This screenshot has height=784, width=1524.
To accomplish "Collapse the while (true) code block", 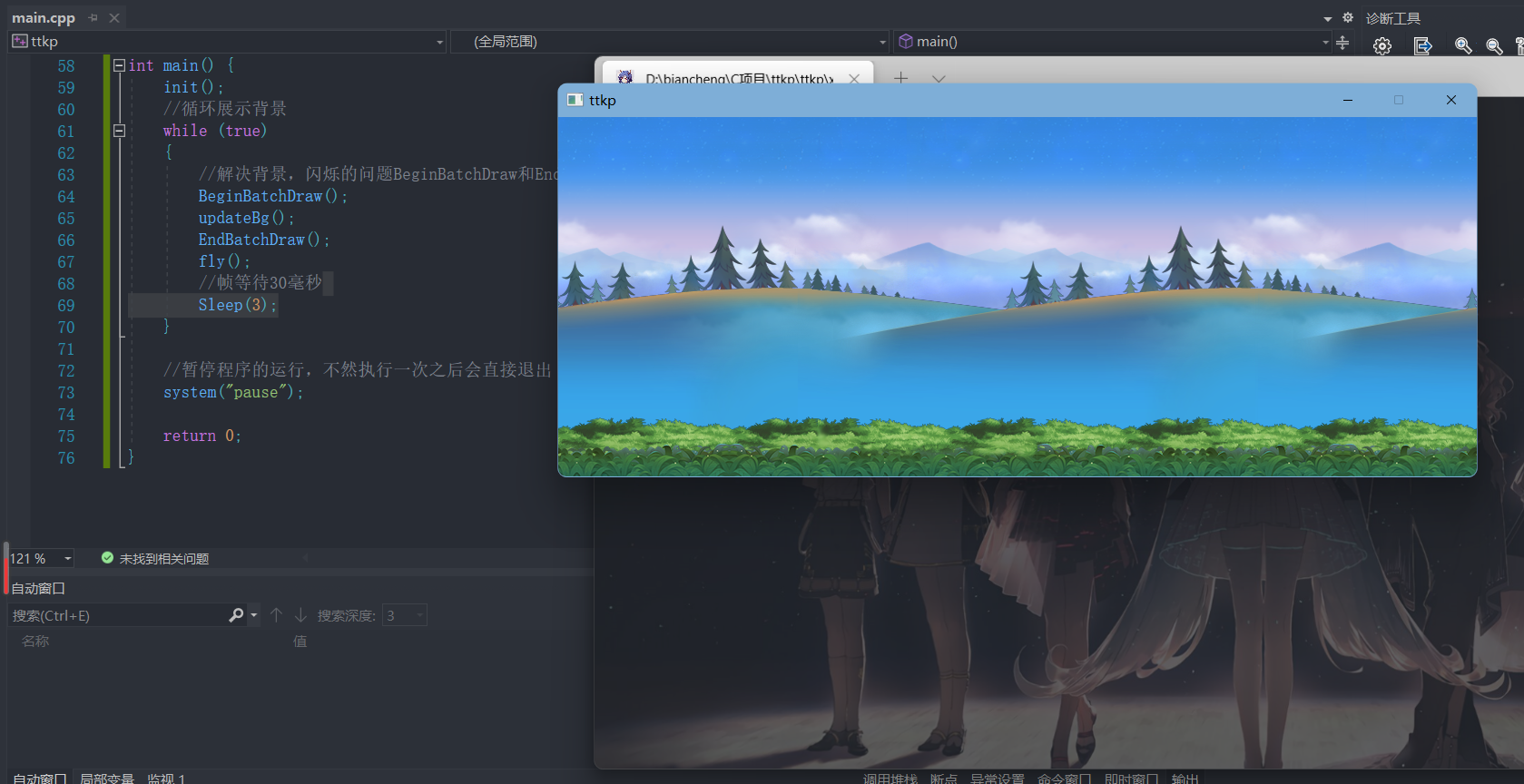I will [x=119, y=131].
